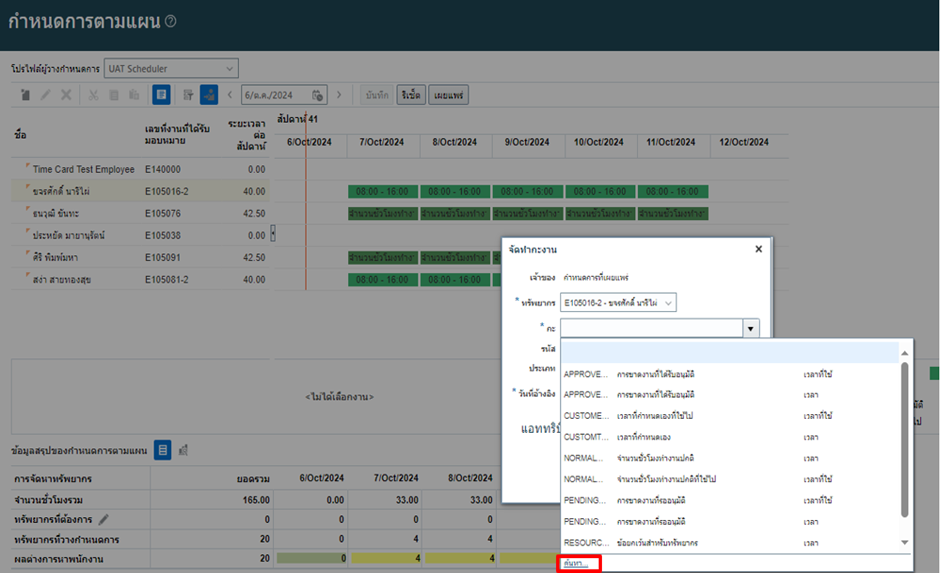The image size is (941, 573).
Task: Click the shift dropdown list vertical scrollbar
Action: 906,440
